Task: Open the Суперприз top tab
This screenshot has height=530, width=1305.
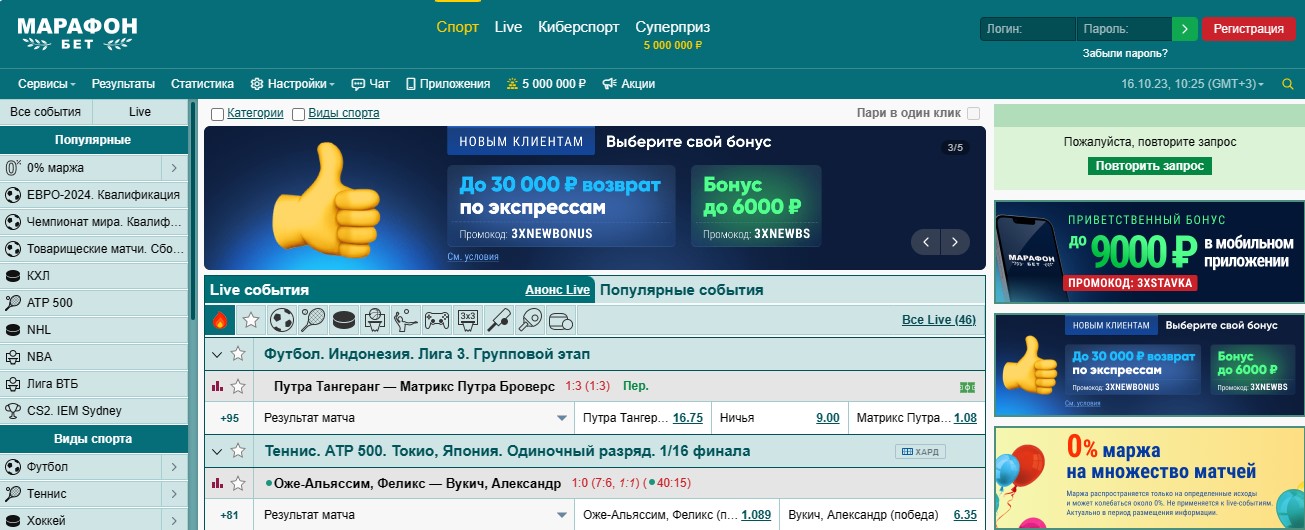Action: [673, 27]
